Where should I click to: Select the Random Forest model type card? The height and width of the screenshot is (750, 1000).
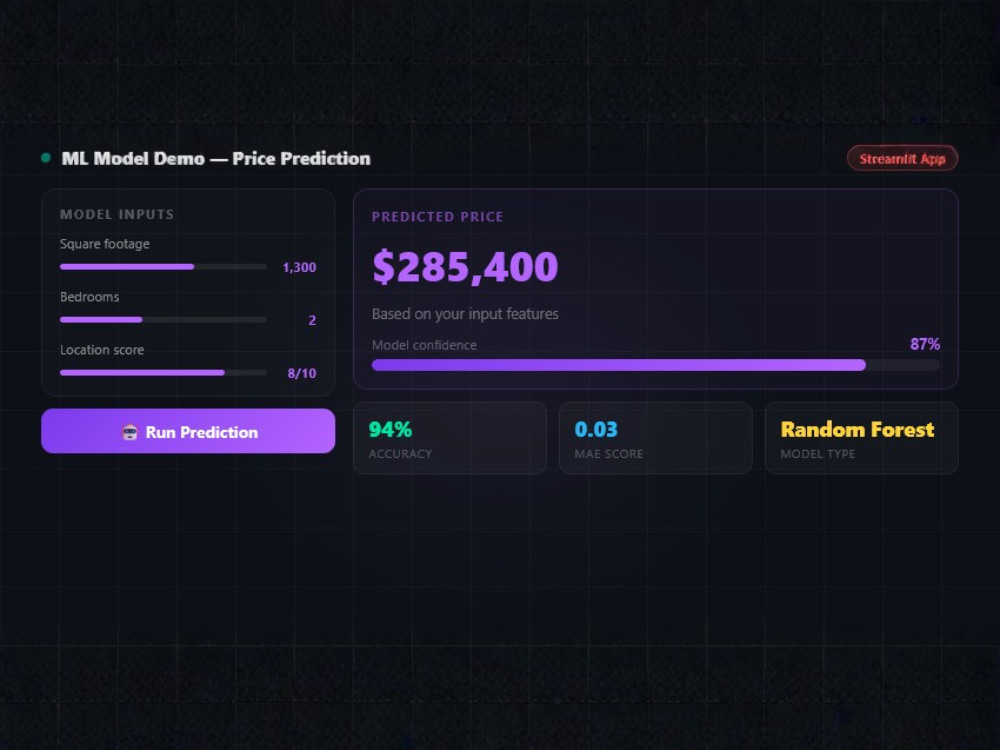point(862,438)
